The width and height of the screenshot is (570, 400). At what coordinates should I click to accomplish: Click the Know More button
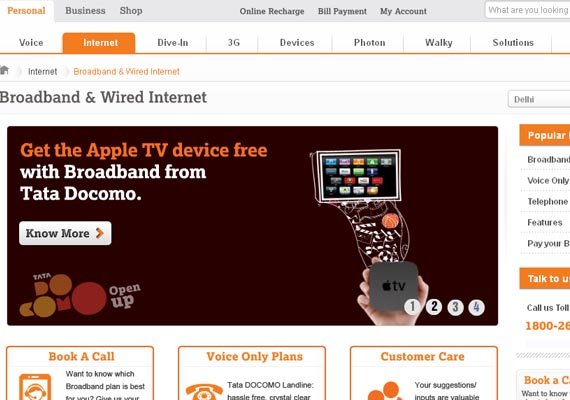[65, 233]
